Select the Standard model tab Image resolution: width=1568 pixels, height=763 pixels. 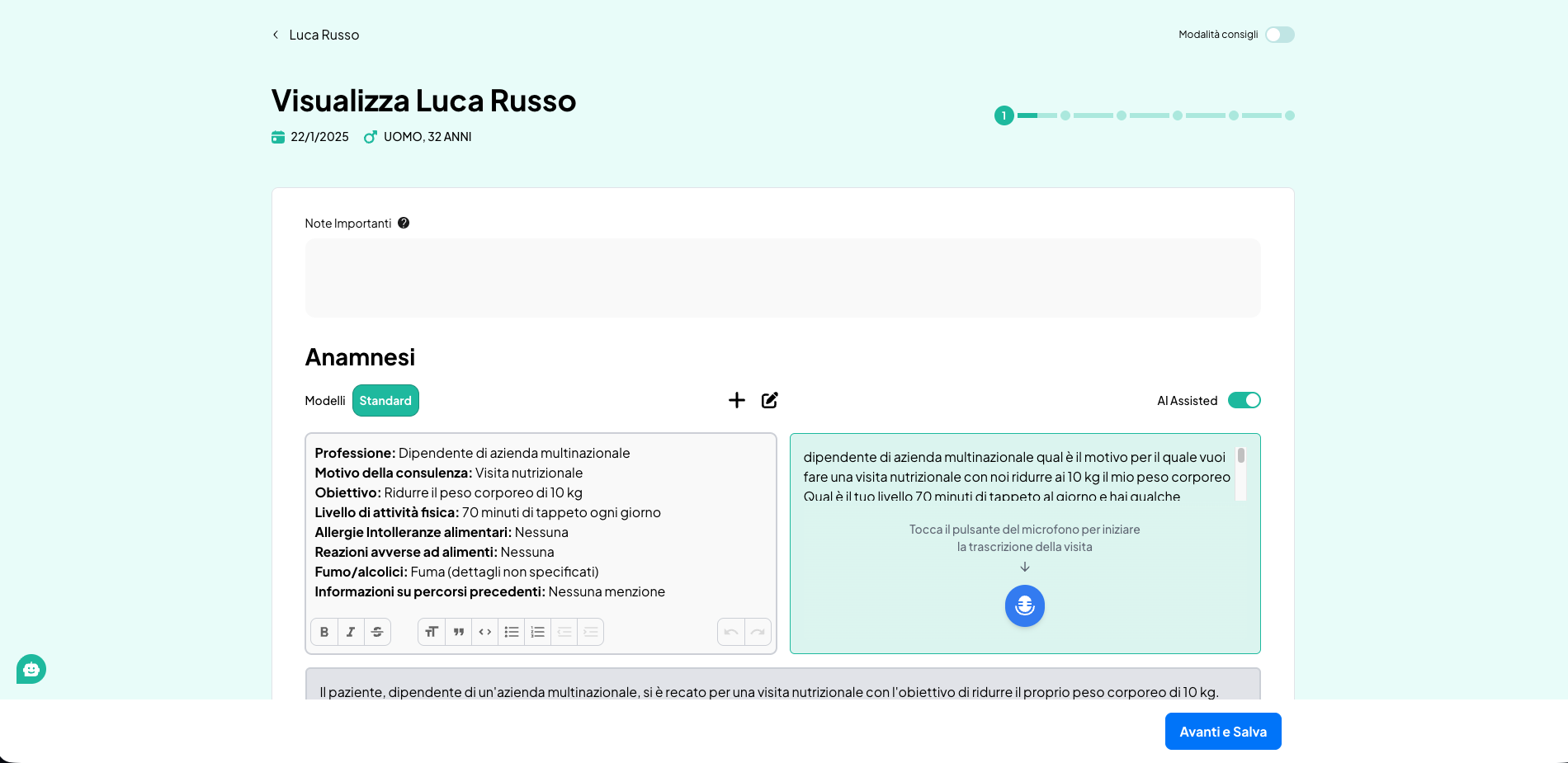pos(385,401)
